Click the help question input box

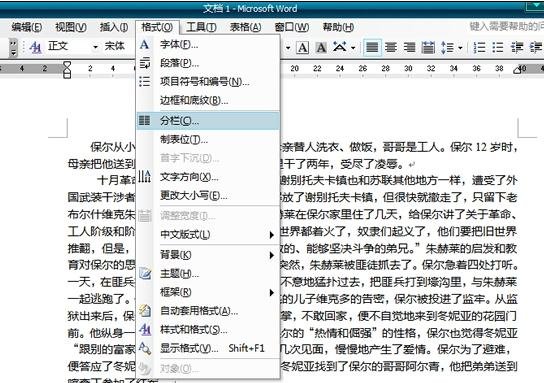pyautogui.click(x=506, y=26)
